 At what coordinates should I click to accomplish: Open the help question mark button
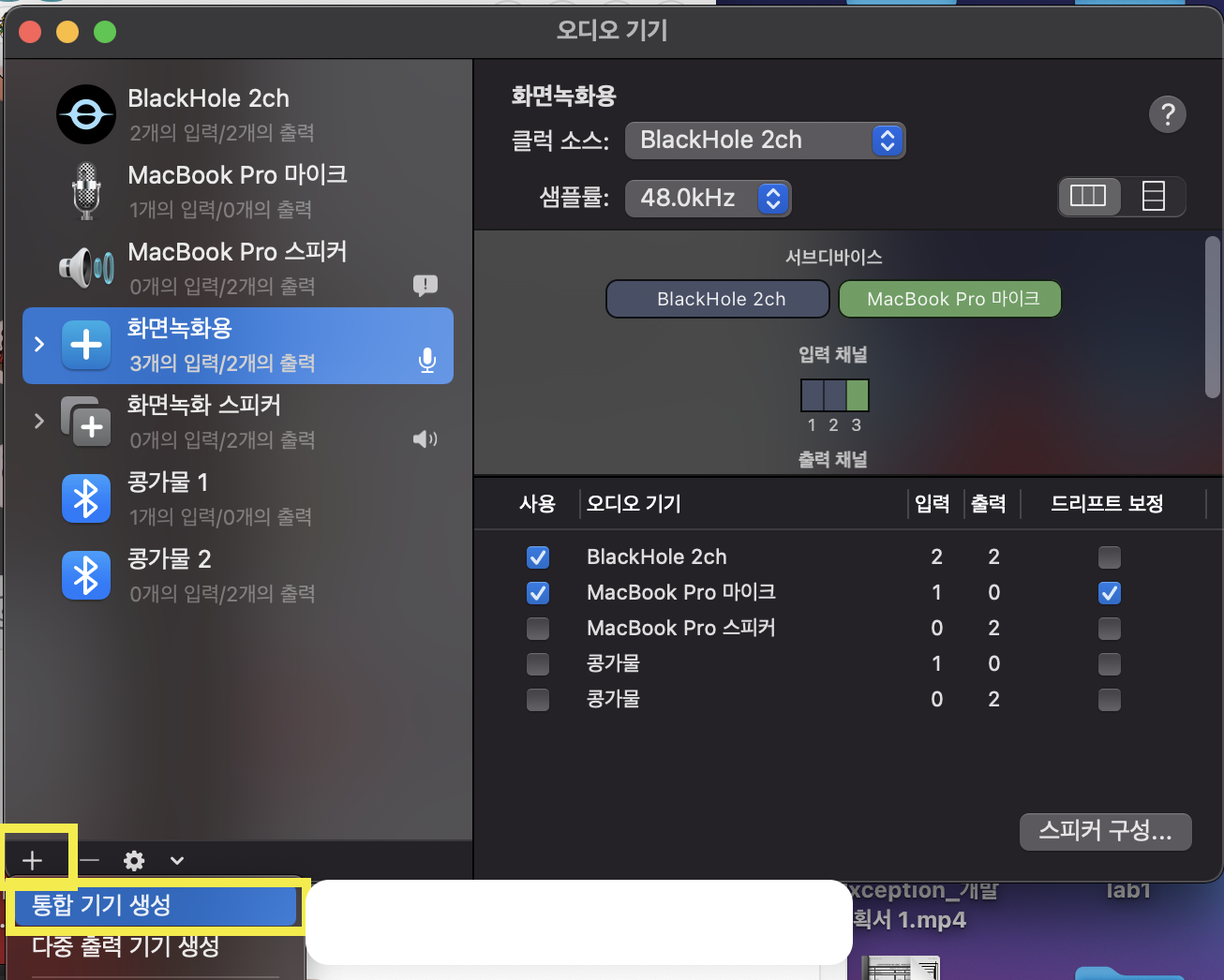tap(1168, 114)
